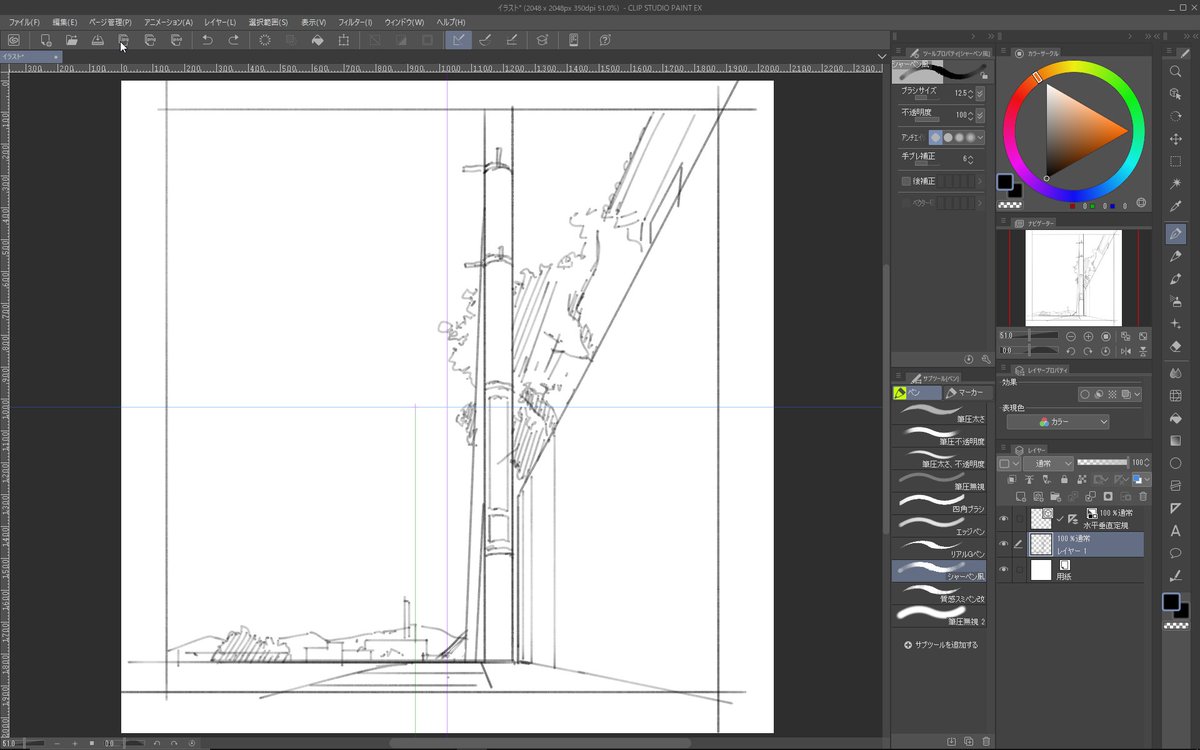This screenshot has width=1200, height=750.
Task: Click the flip horizontal icon in Navigator
Action: pyautogui.click(x=1126, y=351)
